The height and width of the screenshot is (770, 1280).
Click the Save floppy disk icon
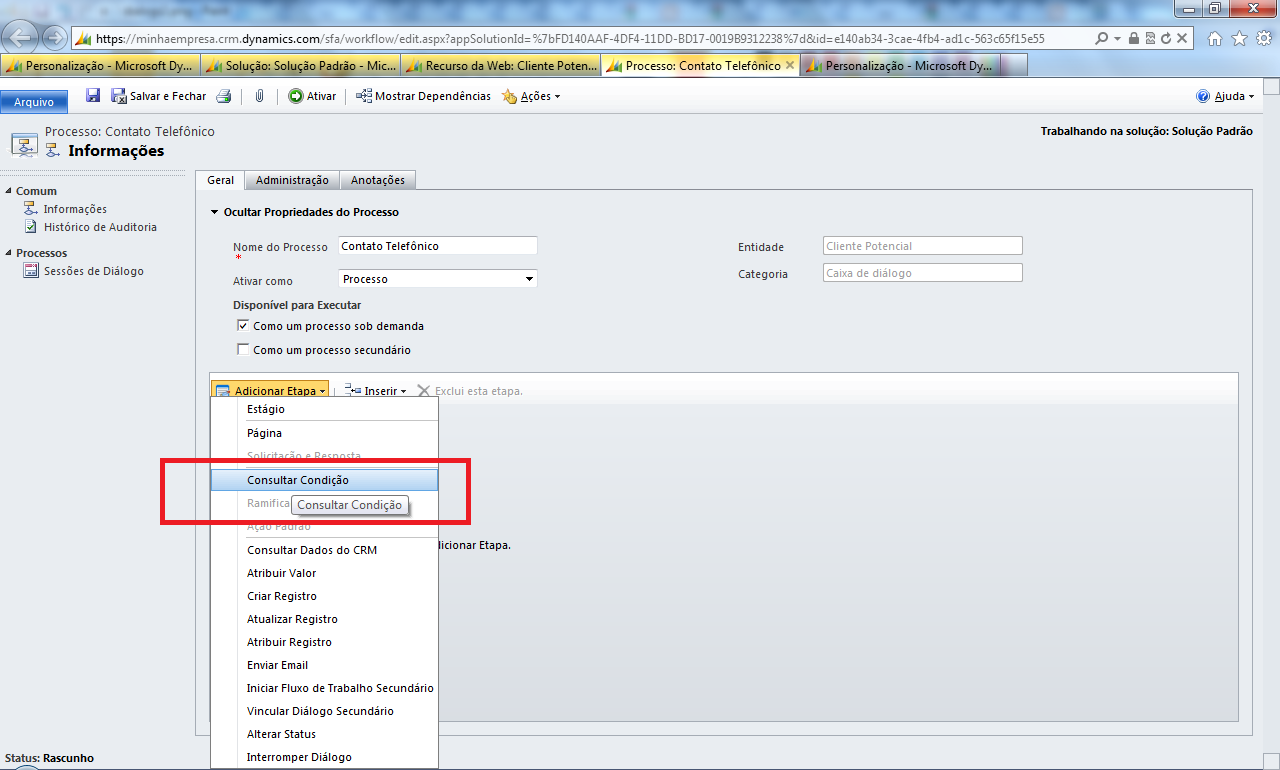93,96
